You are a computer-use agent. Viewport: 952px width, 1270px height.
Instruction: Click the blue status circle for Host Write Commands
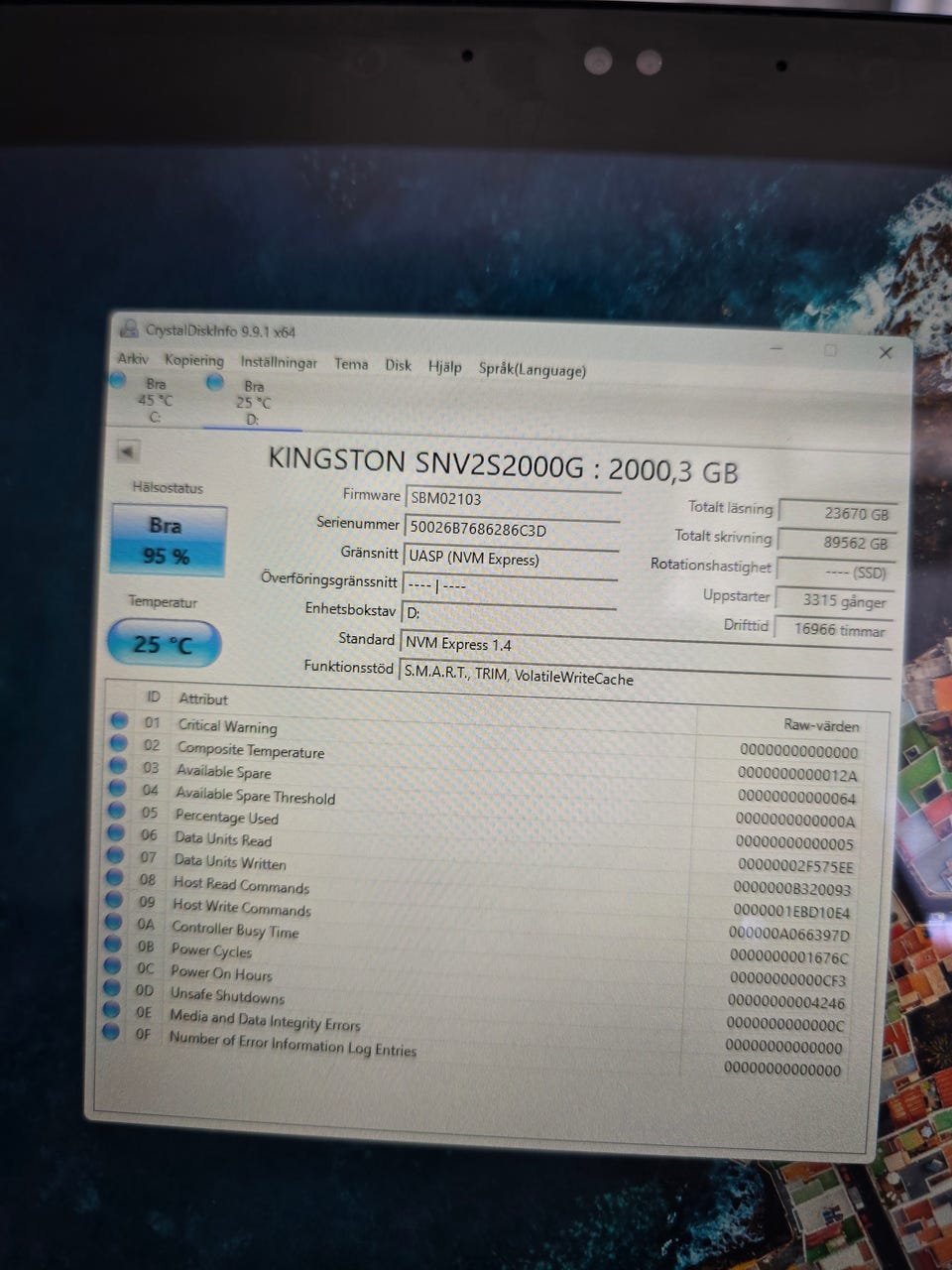(x=114, y=901)
